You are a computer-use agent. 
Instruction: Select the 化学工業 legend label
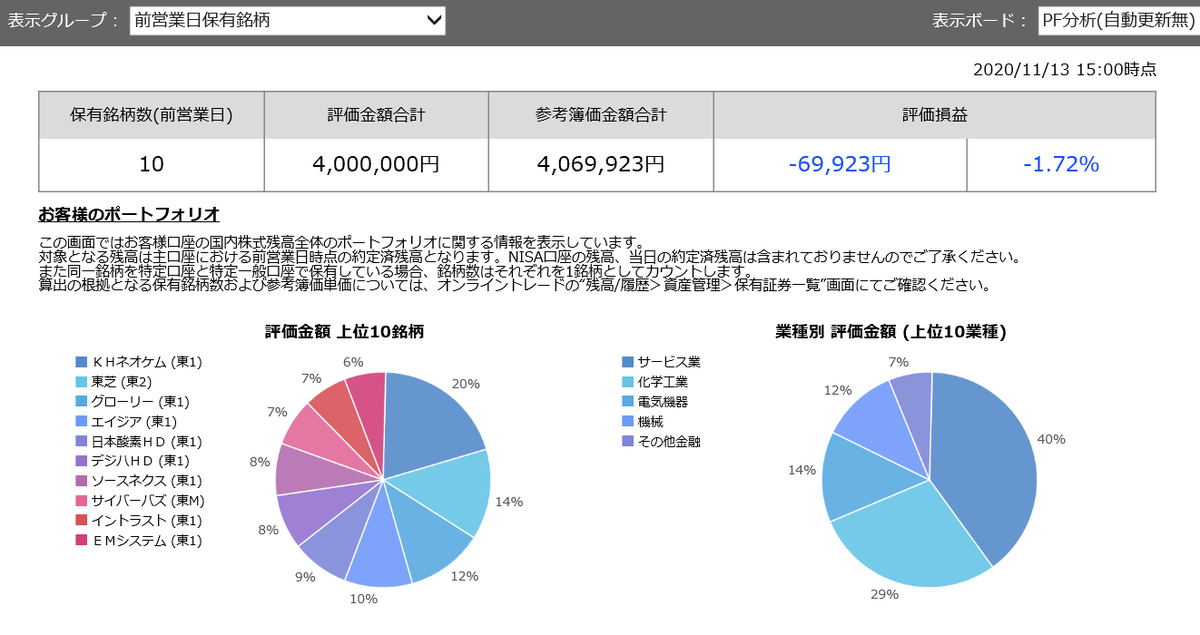663,382
